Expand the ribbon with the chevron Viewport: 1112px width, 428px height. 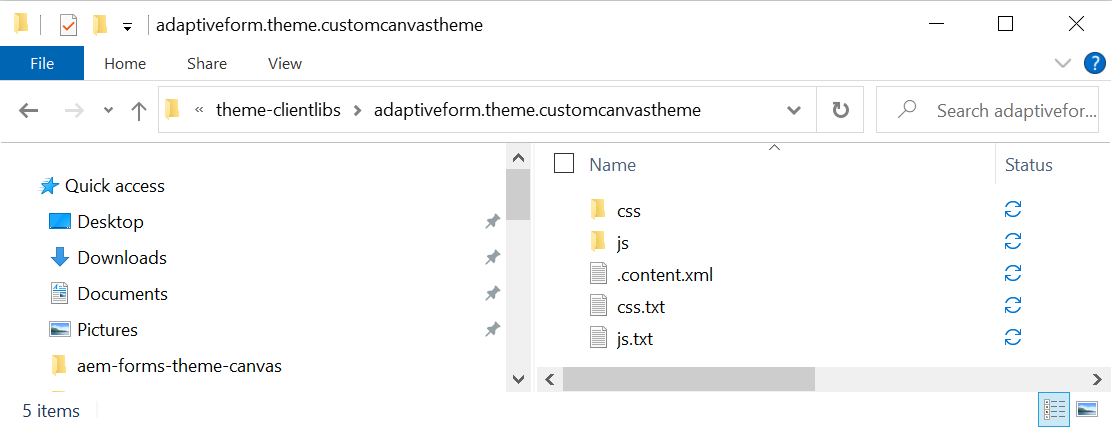(1063, 63)
